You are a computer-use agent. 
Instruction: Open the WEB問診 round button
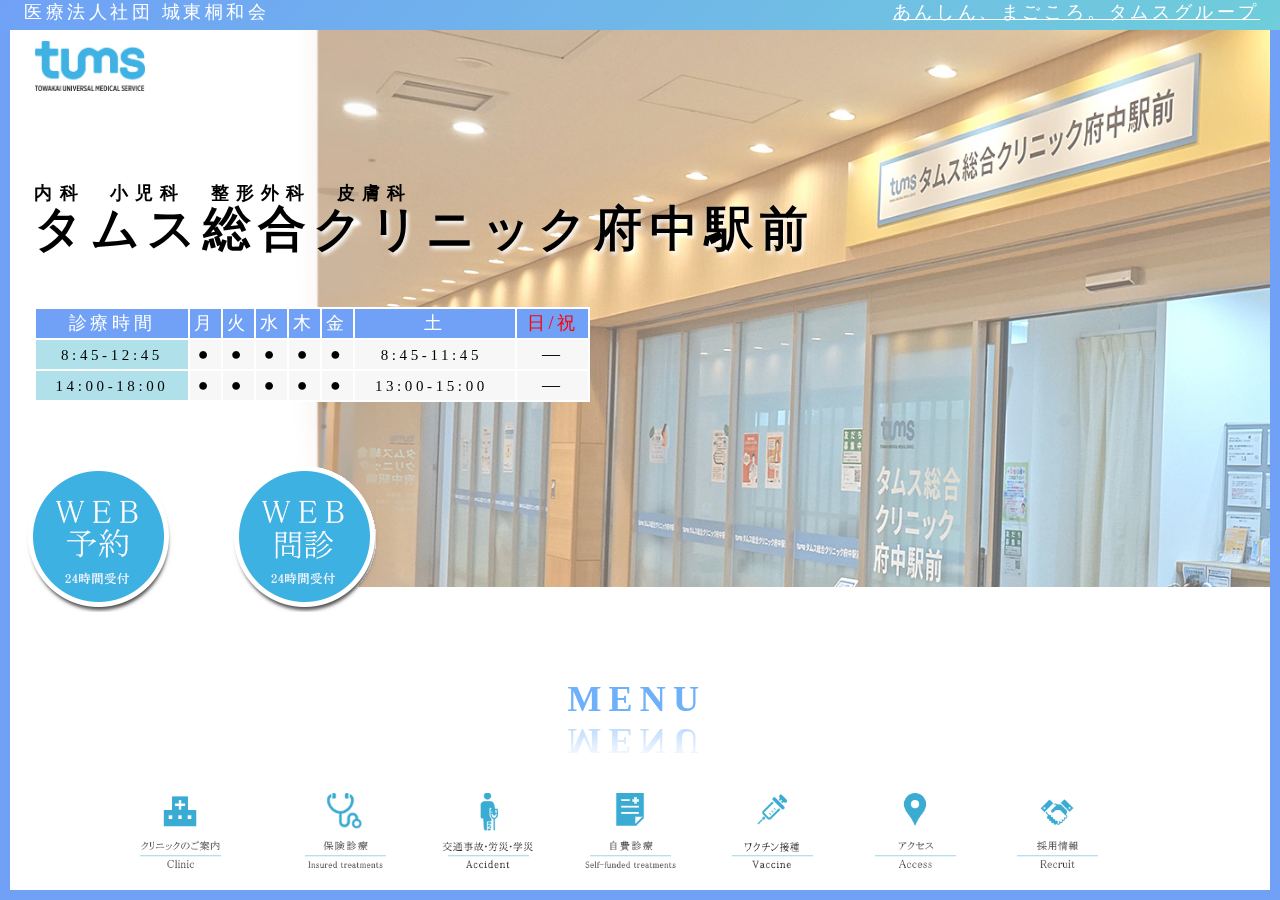pos(304,537)
